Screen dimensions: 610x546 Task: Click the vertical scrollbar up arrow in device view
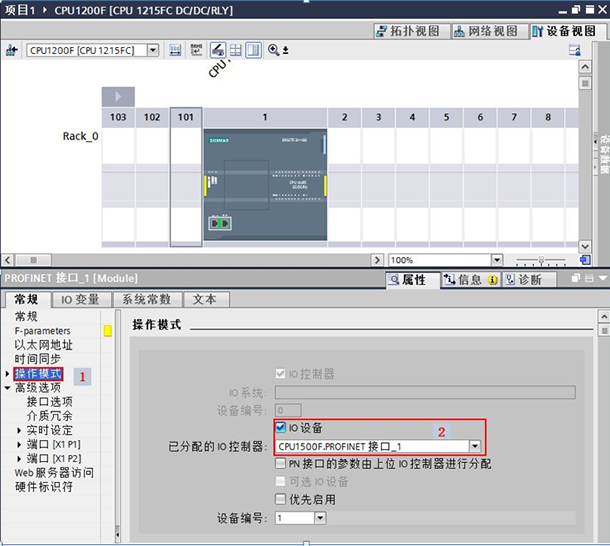(585, 67)
